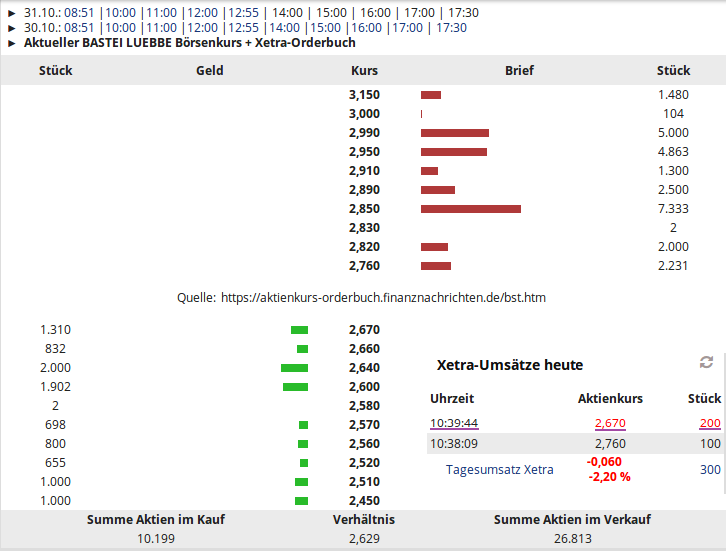The image size is (726, 551).
Task: Click the bid quantity 1.902
Action: [x=56, y=387]
